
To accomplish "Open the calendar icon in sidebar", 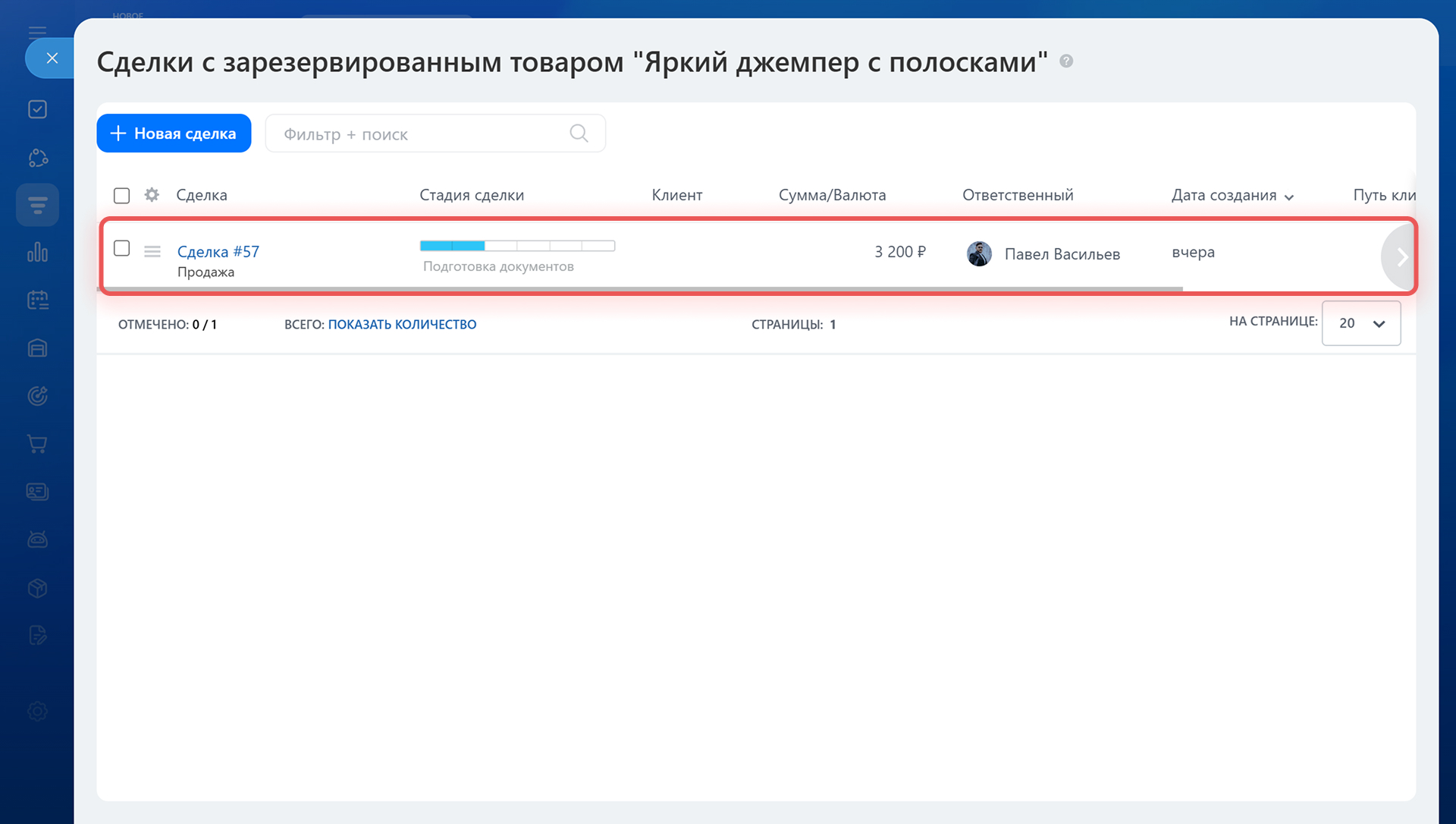I will 37,300.
